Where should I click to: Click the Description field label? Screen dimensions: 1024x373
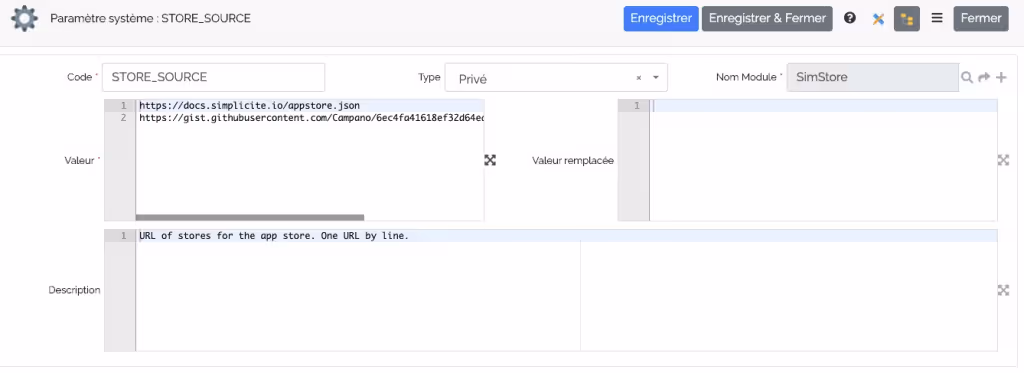point(74,290)
